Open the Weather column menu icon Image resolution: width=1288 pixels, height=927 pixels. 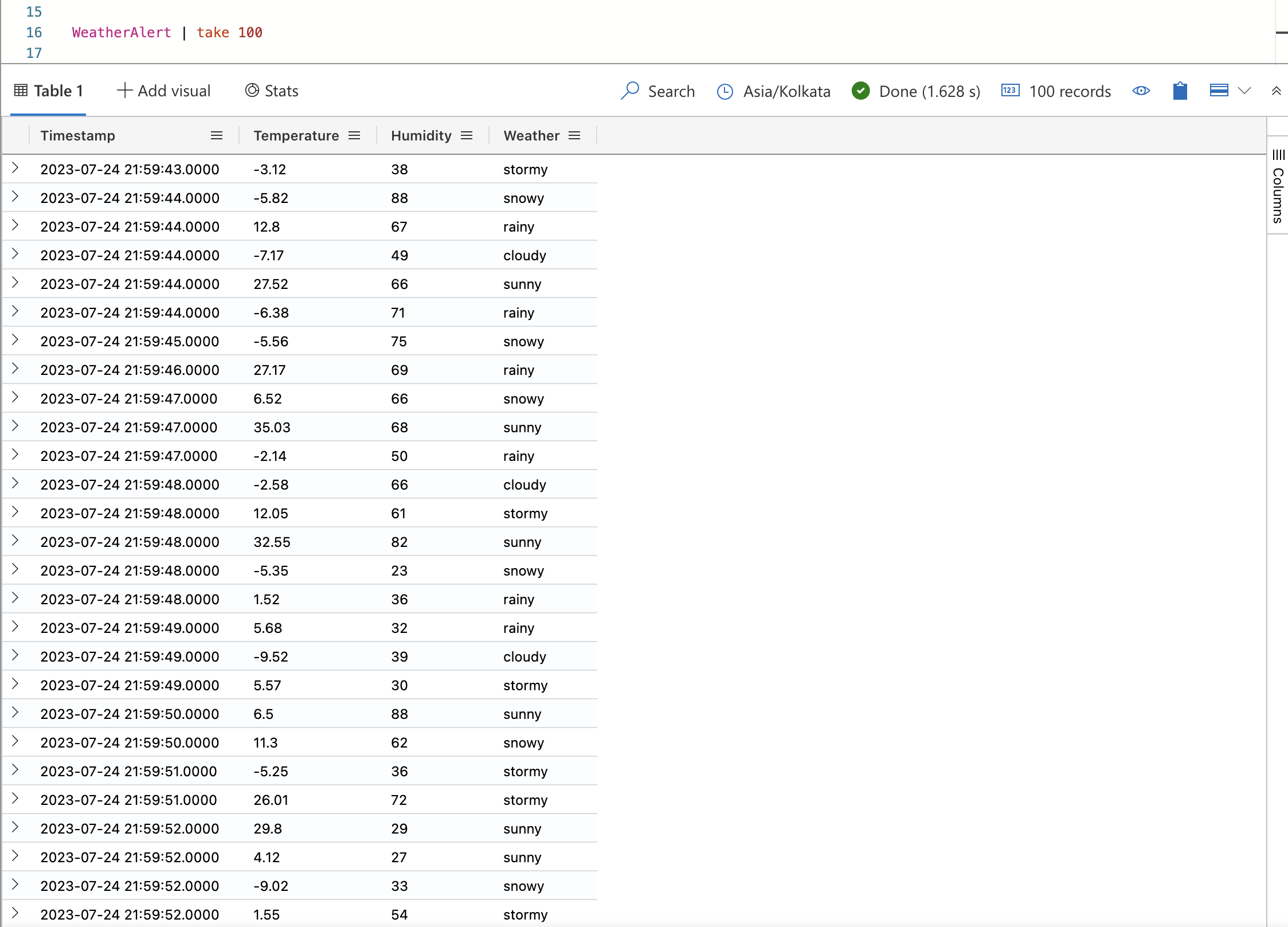[x=574, y=135]
